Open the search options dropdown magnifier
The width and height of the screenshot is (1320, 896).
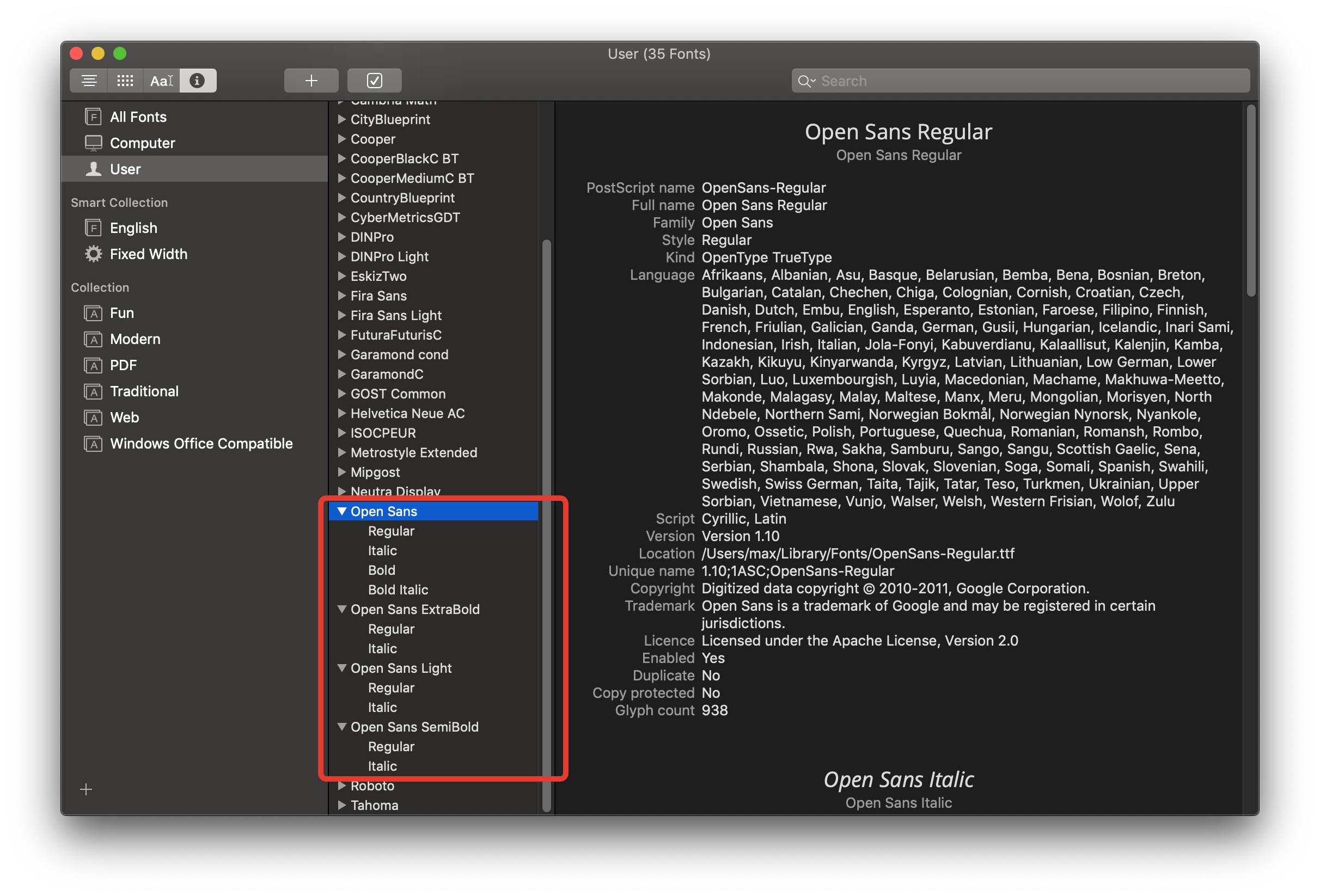point(805,81)
